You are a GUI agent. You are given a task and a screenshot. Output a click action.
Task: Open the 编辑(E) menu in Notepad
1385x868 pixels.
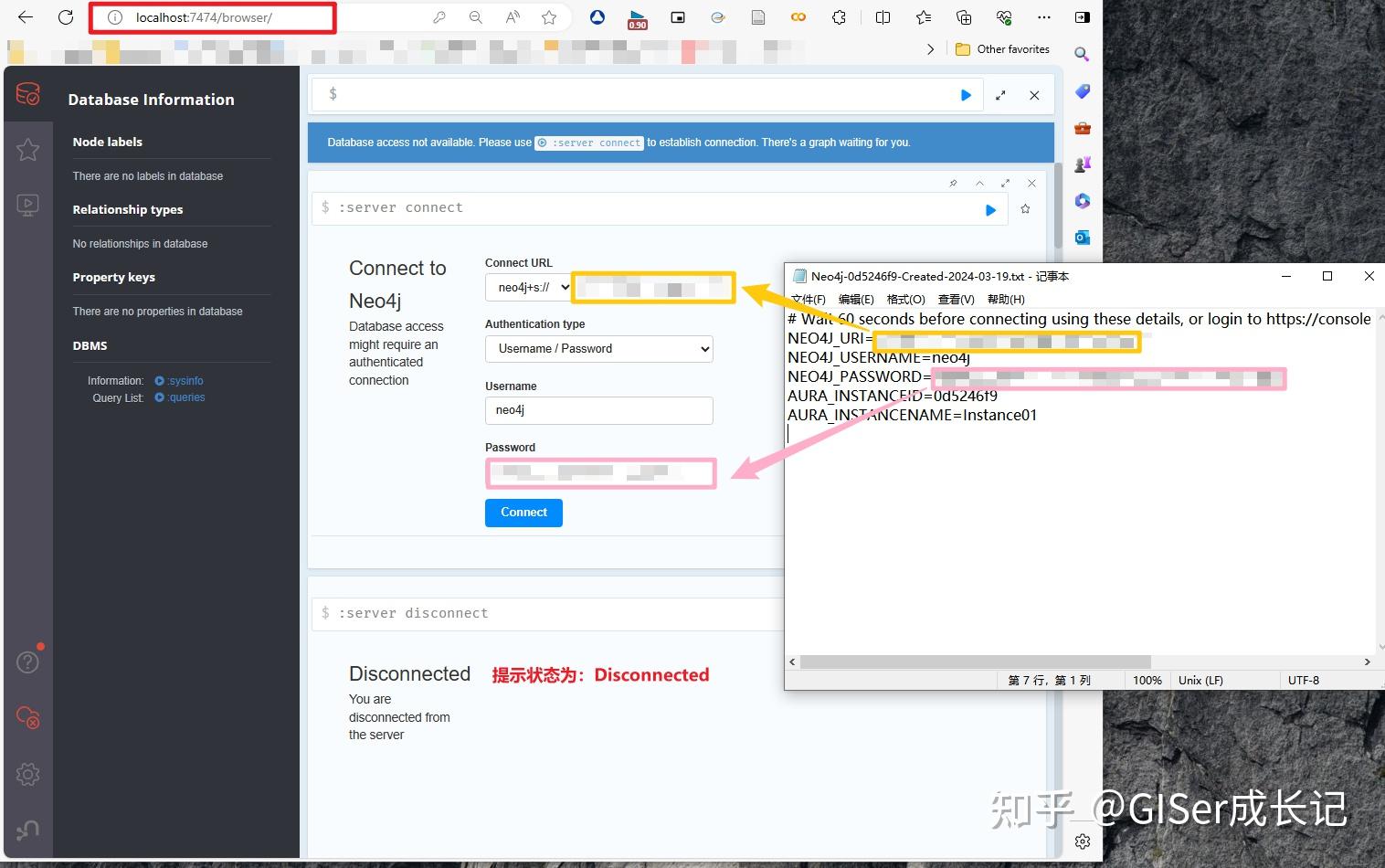855,299
